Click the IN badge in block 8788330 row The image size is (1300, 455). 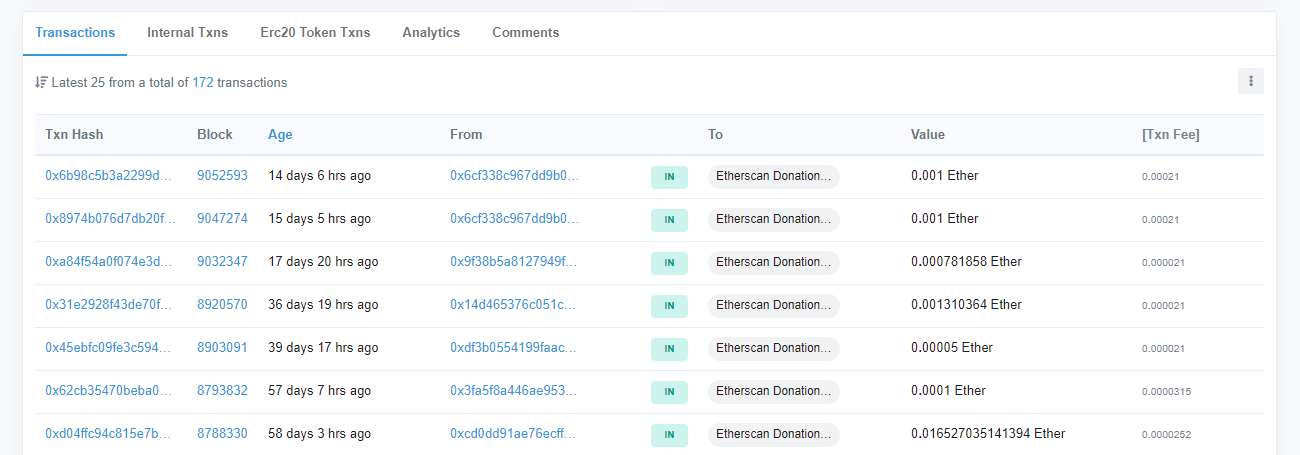(x=669, y=435)
